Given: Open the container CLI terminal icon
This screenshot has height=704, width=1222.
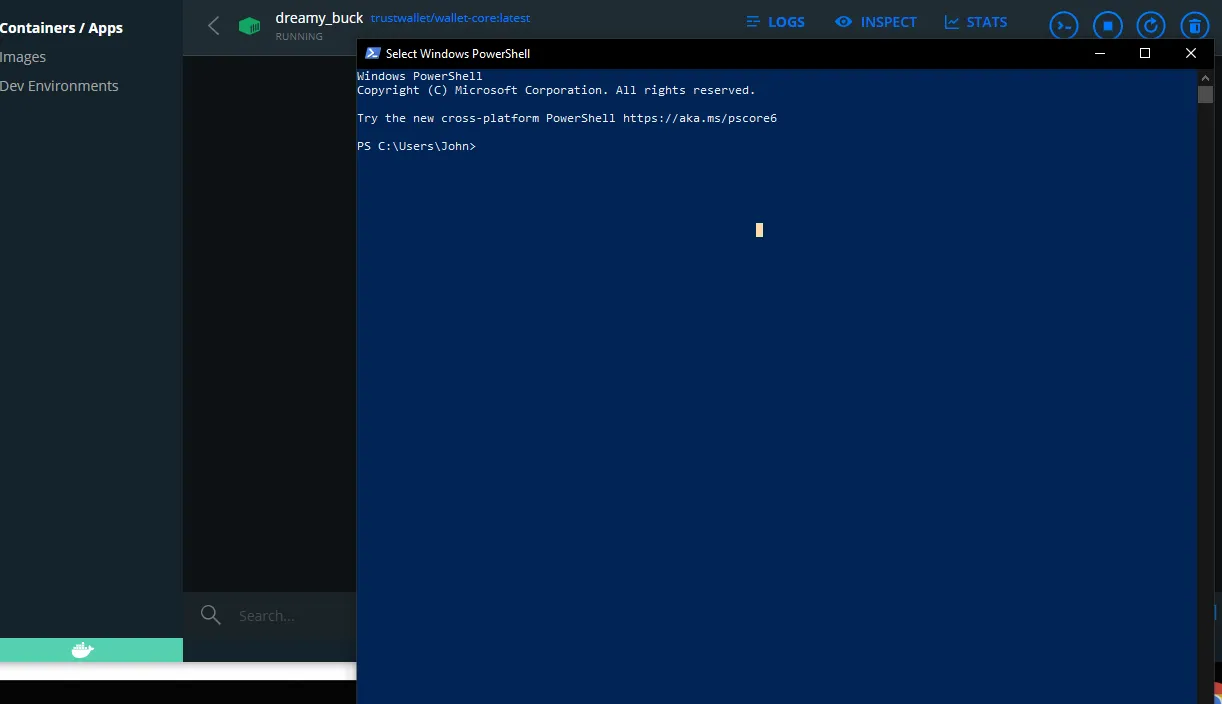Looking at the screenshot, I should tap(1064, 26).
